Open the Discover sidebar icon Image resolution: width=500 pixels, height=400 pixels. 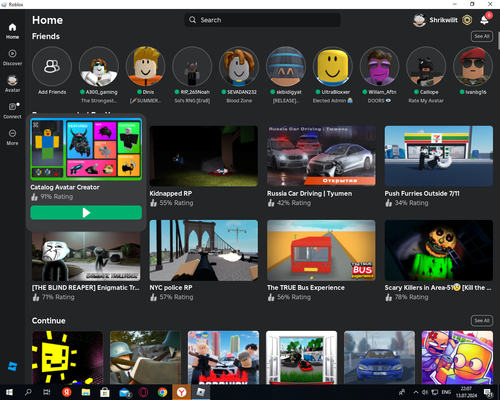click(12, 54)
